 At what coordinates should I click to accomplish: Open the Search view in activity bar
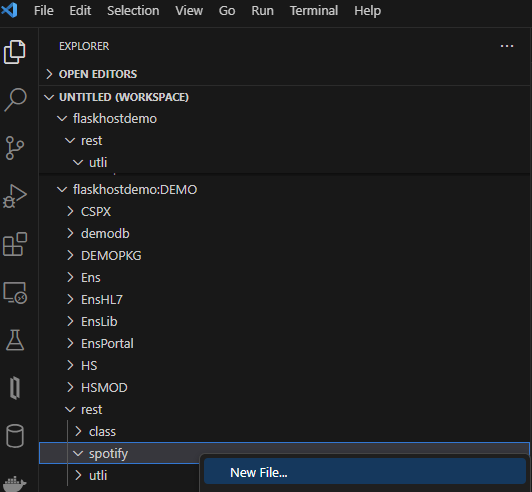coord(15,100)
